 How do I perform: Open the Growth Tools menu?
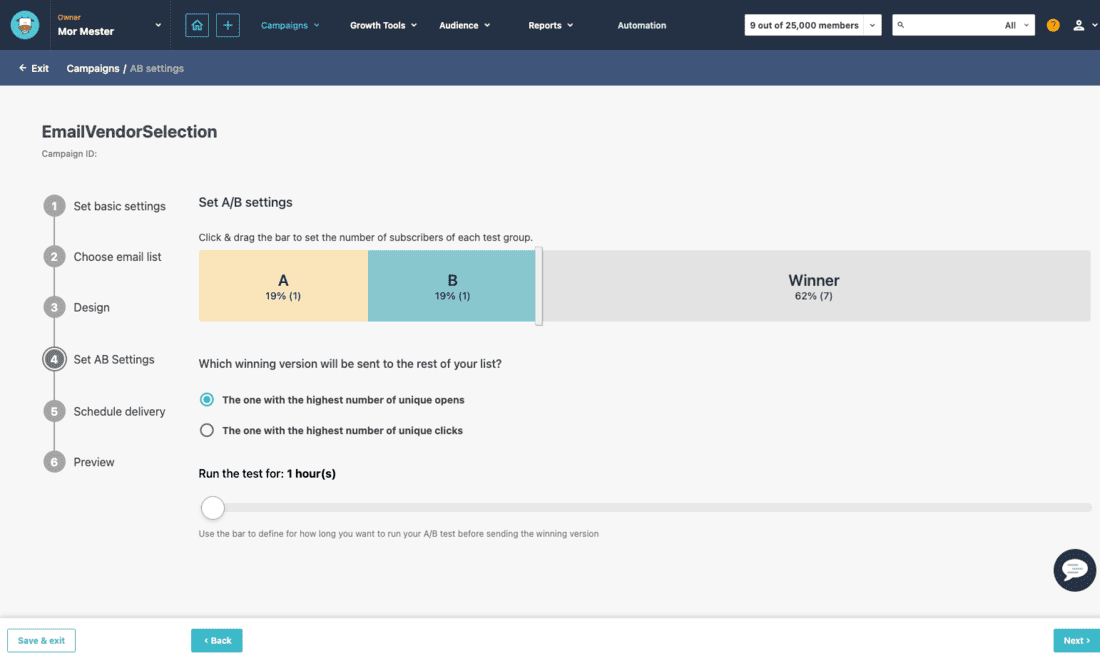click(383, 25)
